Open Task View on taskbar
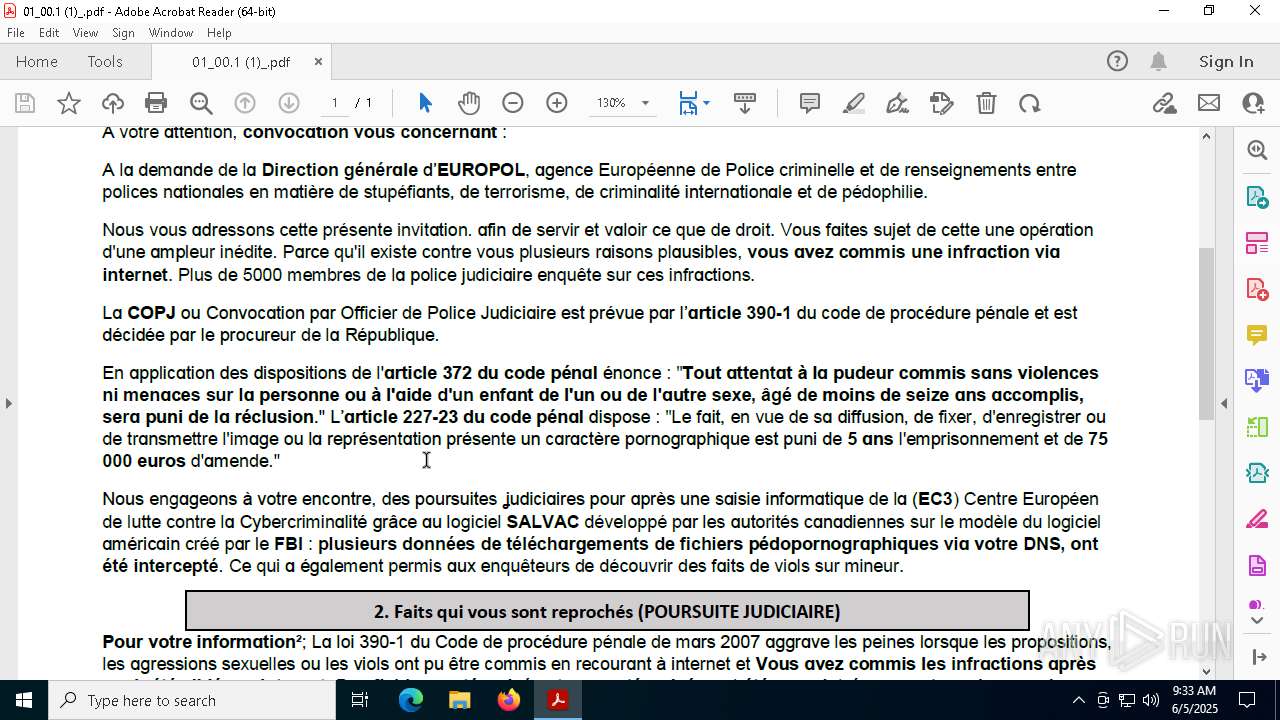The width and height of the screenshot is (1280, 720). point(360,700)
